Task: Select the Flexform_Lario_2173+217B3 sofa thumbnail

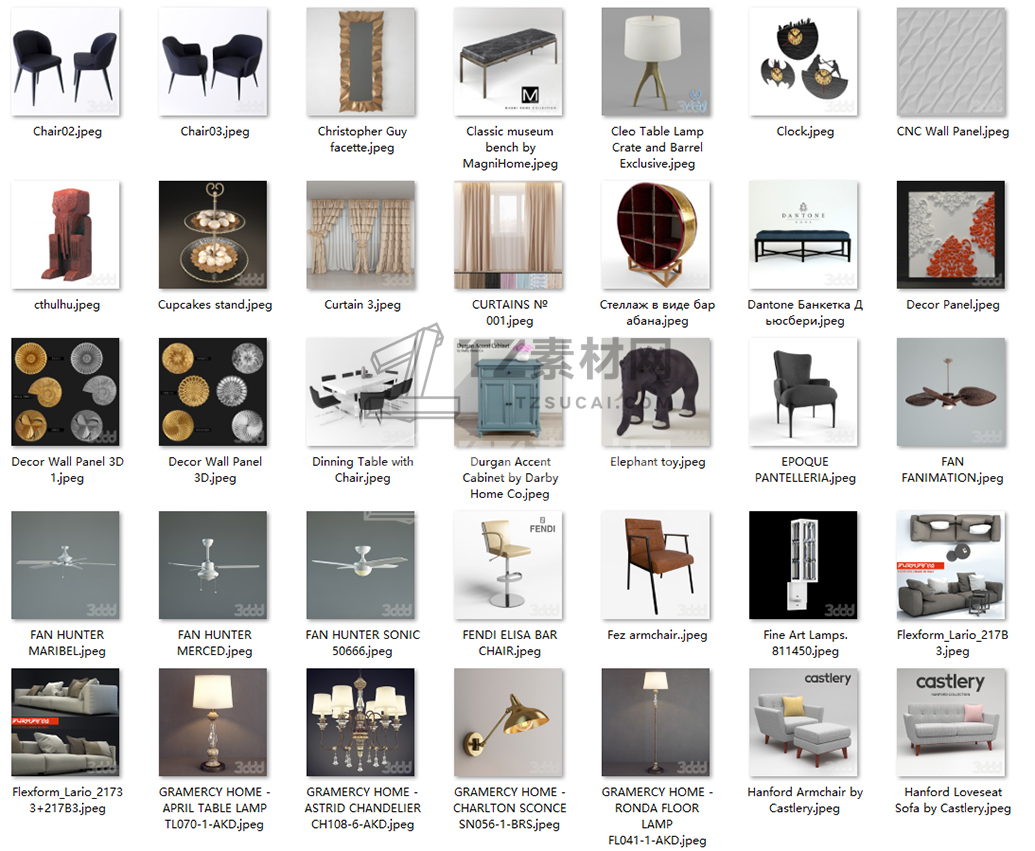Action: click(x=65, y=722)
